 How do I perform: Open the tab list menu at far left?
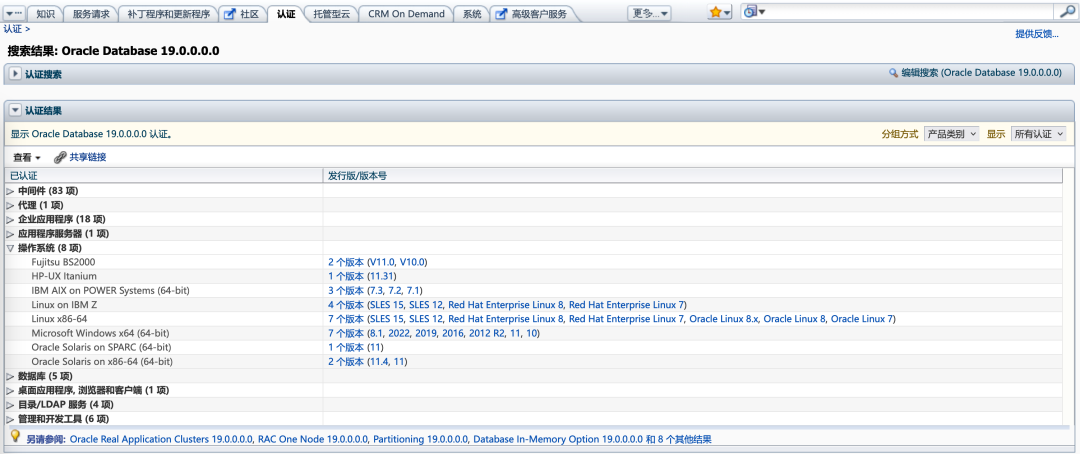[x=14, y=13]
